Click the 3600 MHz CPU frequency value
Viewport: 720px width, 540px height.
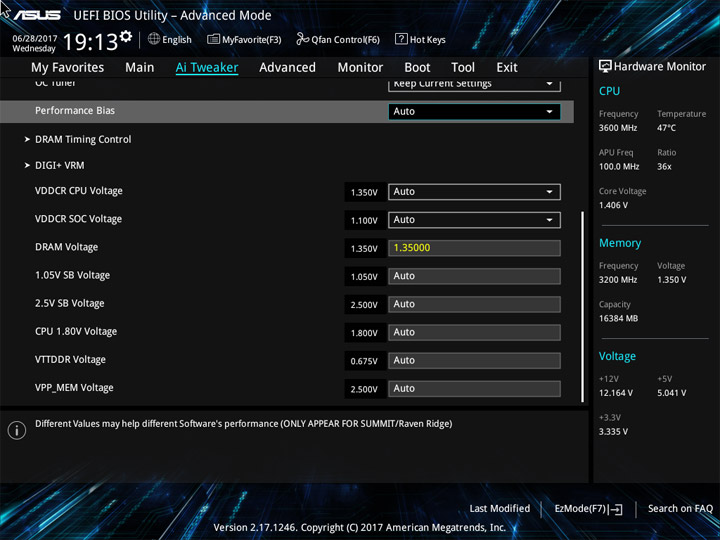618,128
